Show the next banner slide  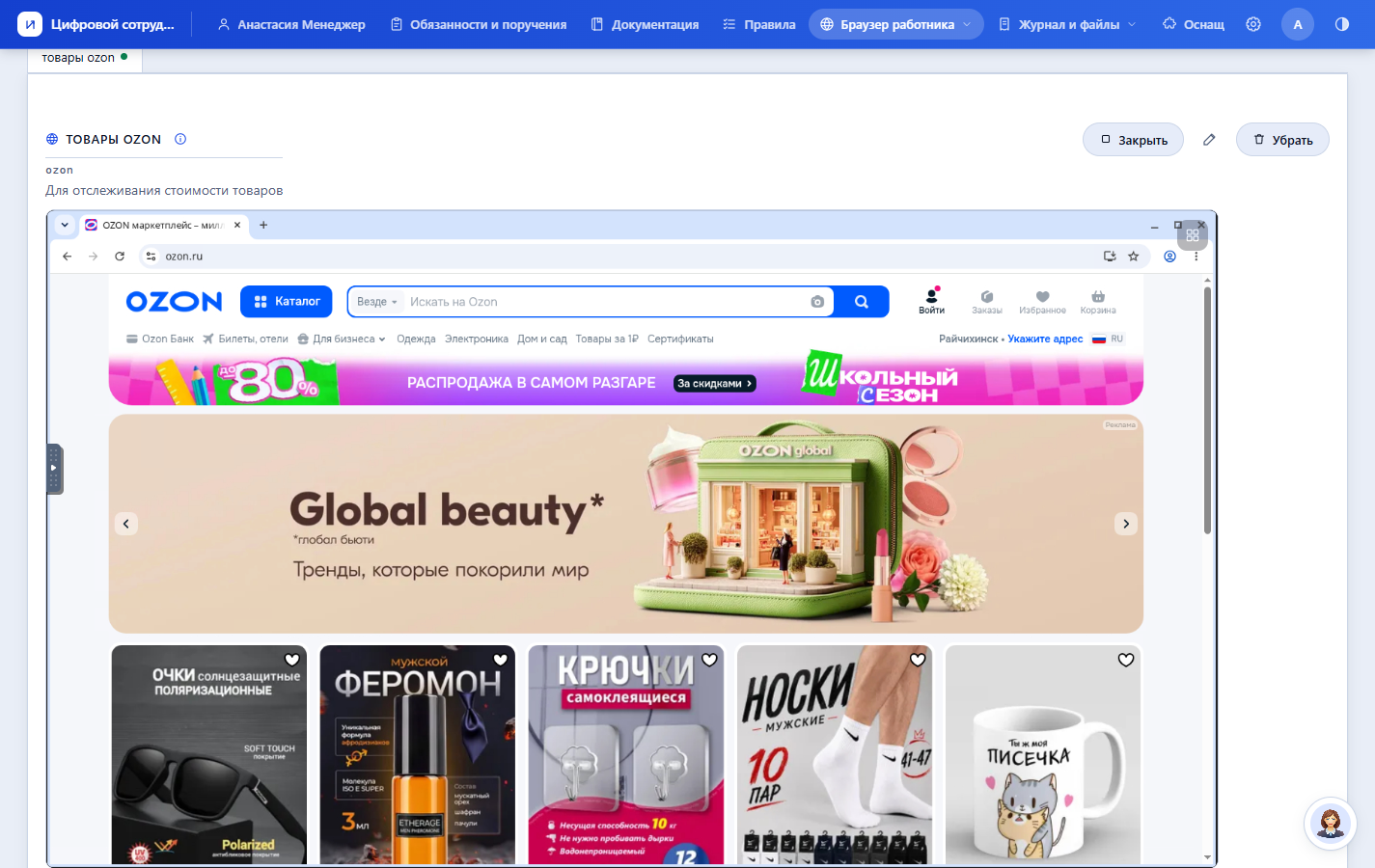[x=1126, y=524]
